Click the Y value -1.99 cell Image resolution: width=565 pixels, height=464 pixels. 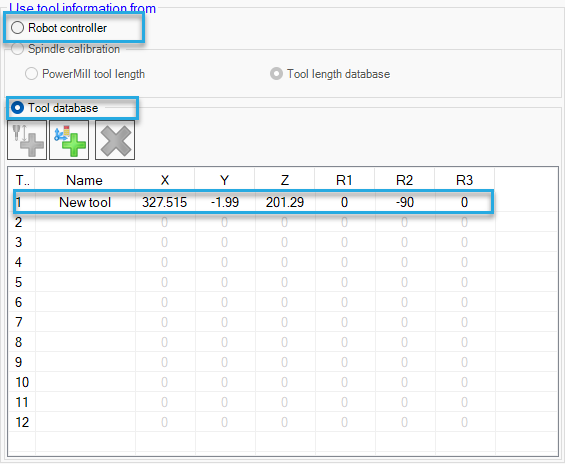[x=225, y=202]
